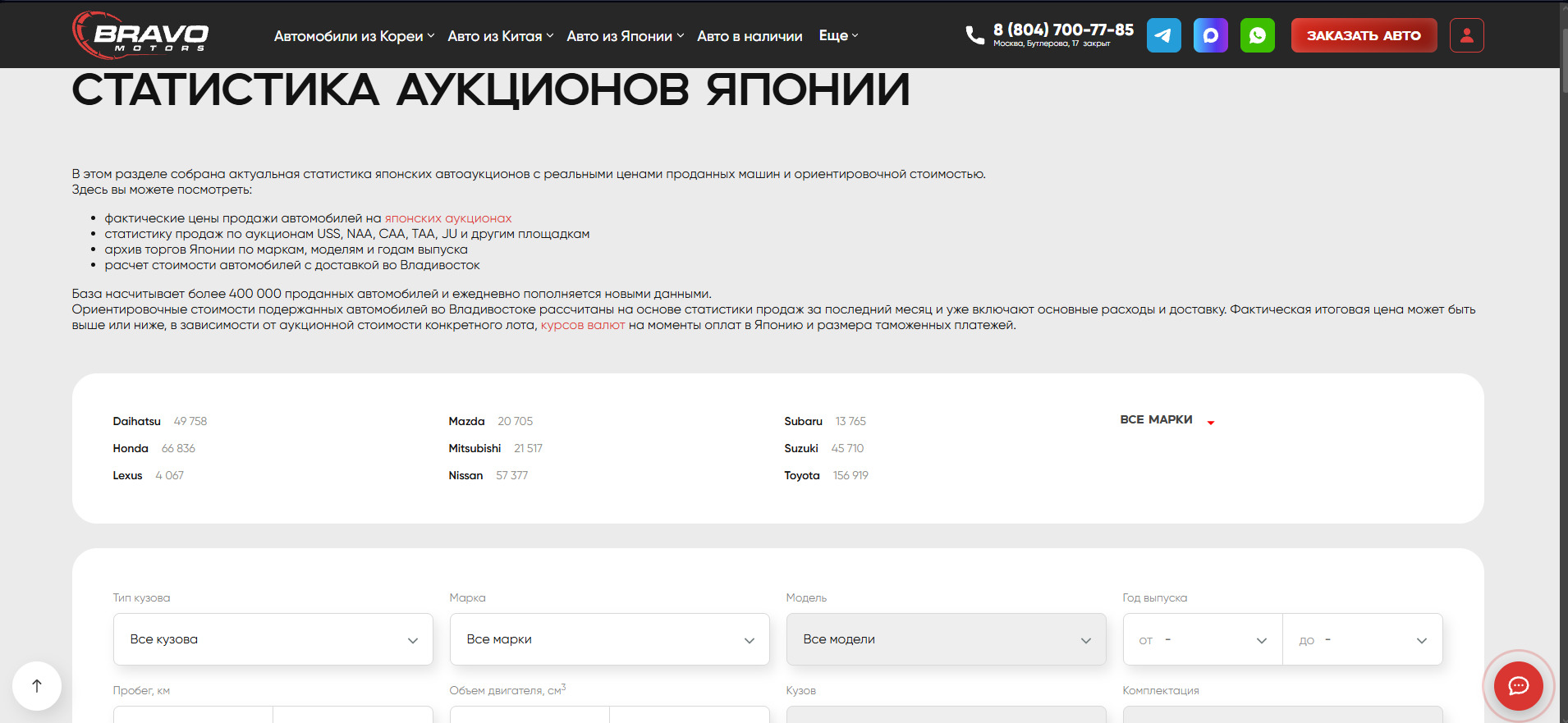Expand the Авто из Китая menu

pos(501,36)
